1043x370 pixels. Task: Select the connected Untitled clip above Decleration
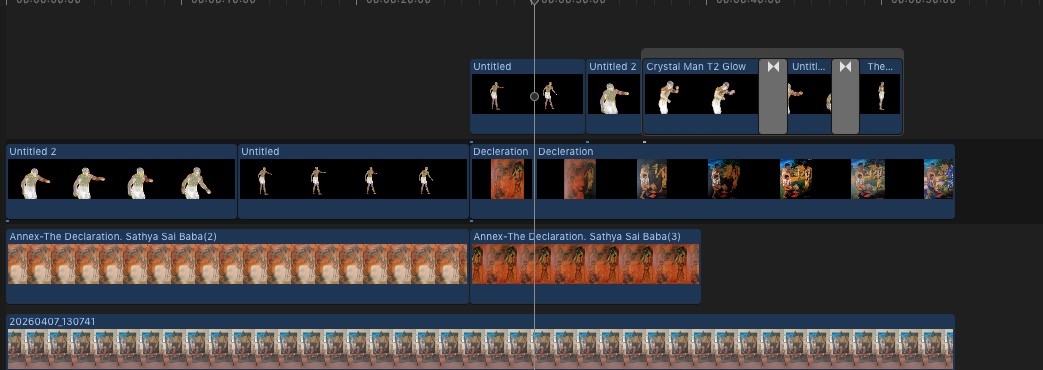click(527, 96)
